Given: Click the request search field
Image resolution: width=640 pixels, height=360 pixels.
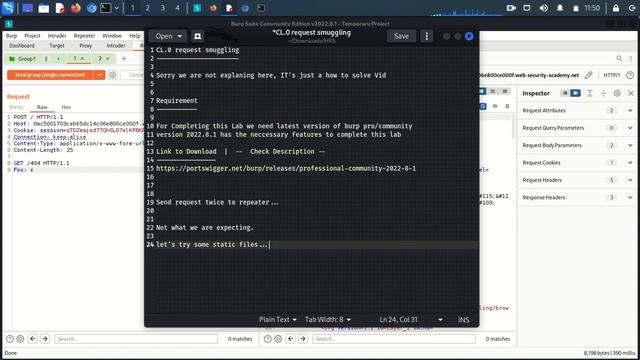Looking at the screenshot, I should coord(136,339).
